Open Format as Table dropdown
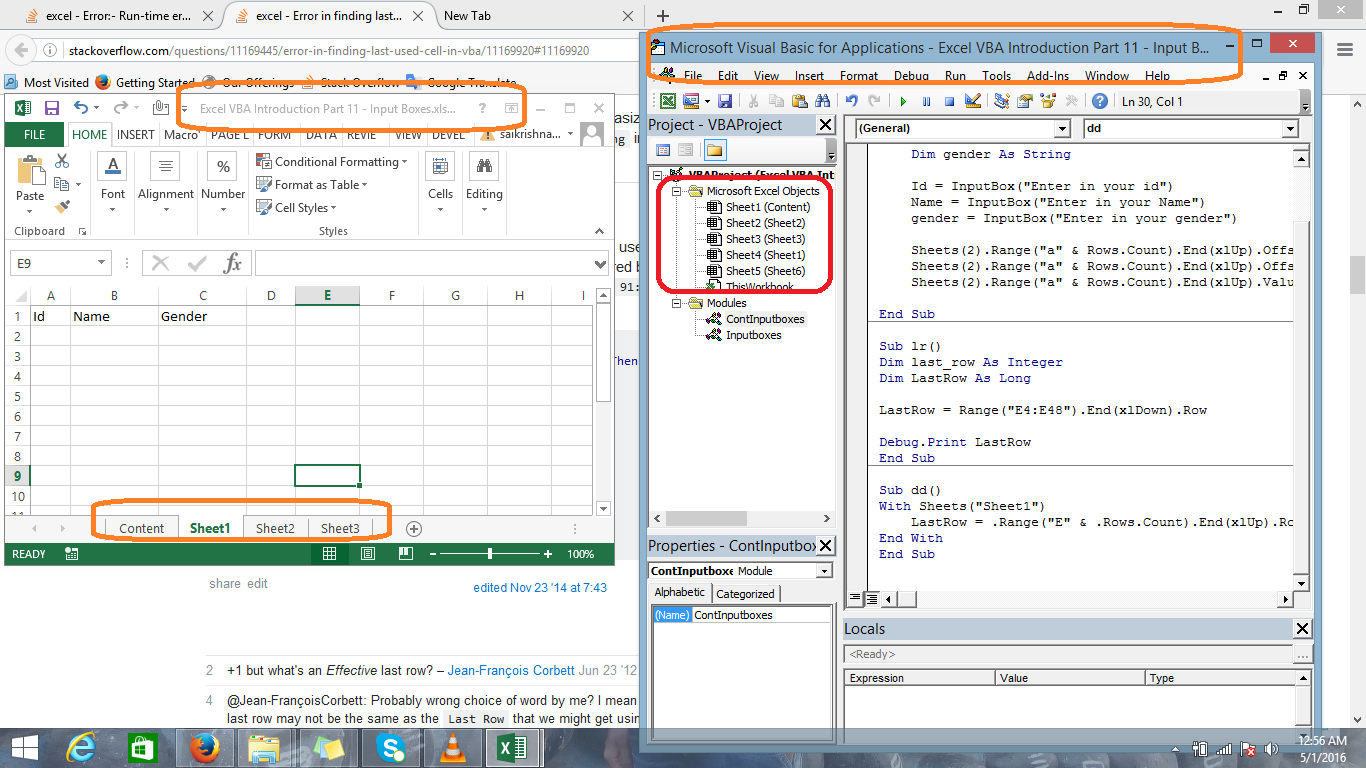 pos(312,184)
